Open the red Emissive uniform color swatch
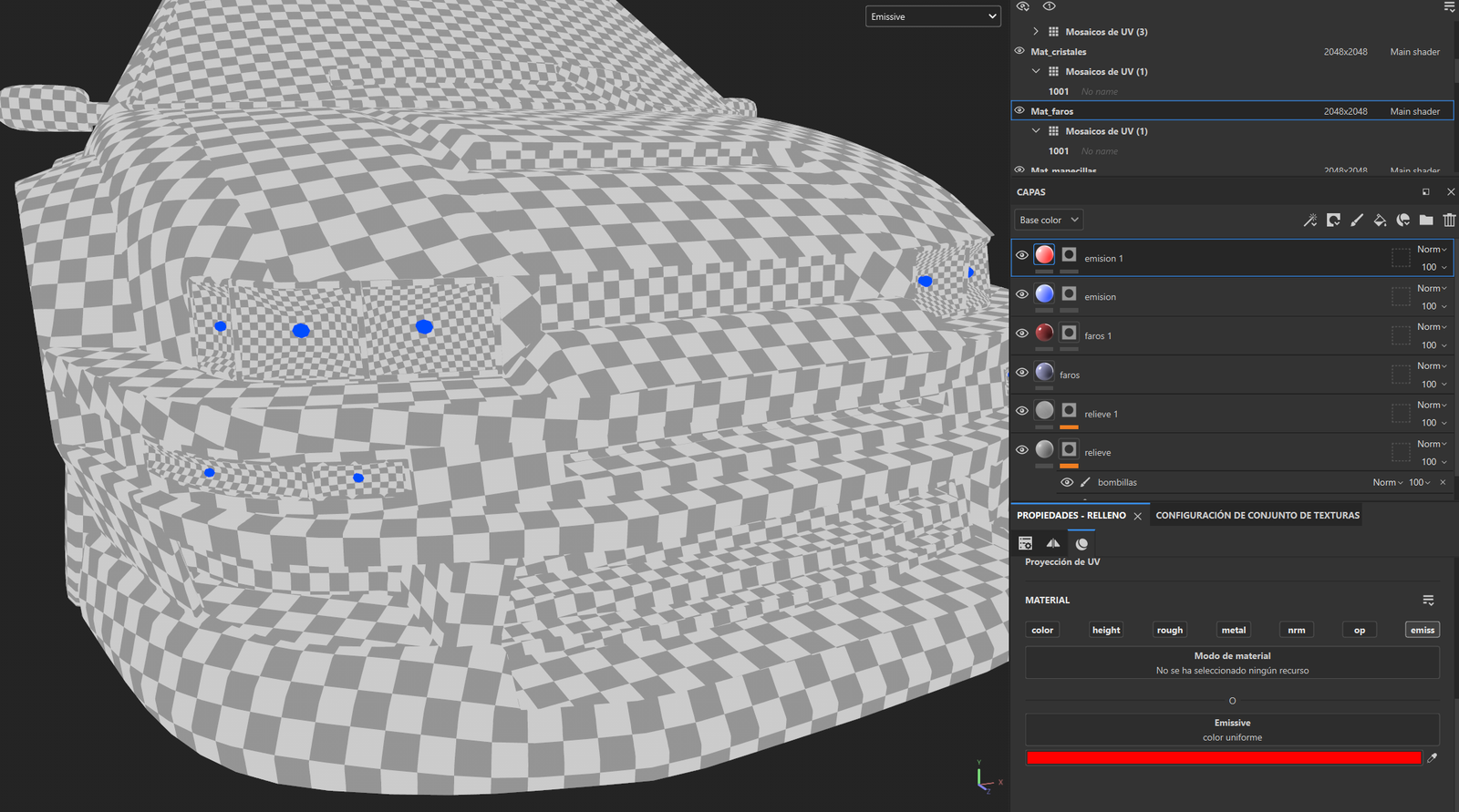 [x=1224, y=757]
